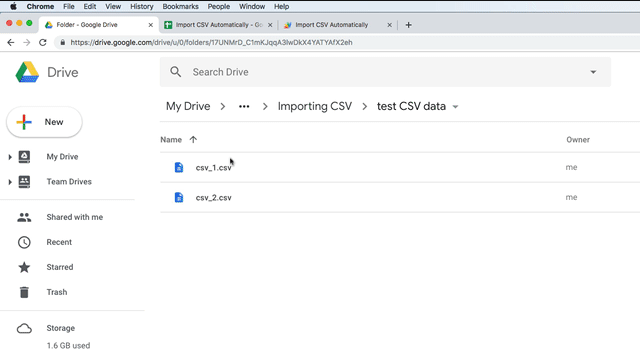This screenshot has height=360, width=640.
Task: Open search options dropdown arrow
Action: pyautogui.click(x=593, y=72)
